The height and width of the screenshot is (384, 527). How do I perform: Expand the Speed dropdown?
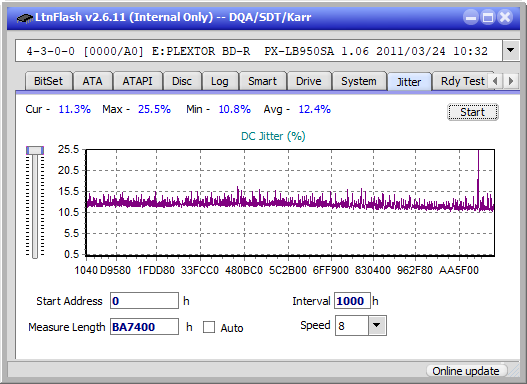[x=377, y=325]
